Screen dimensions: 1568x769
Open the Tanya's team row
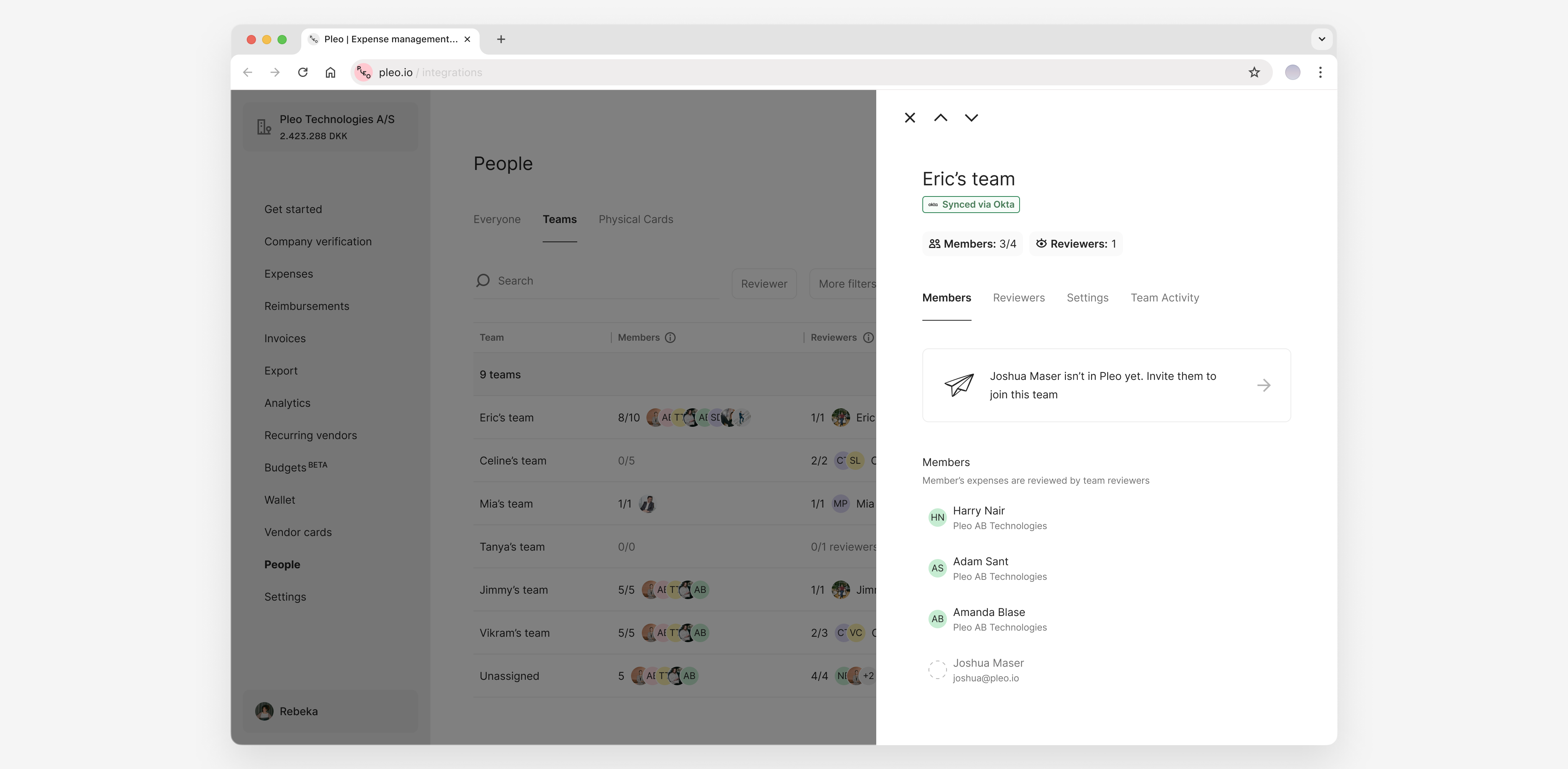[x=674, y=547]
